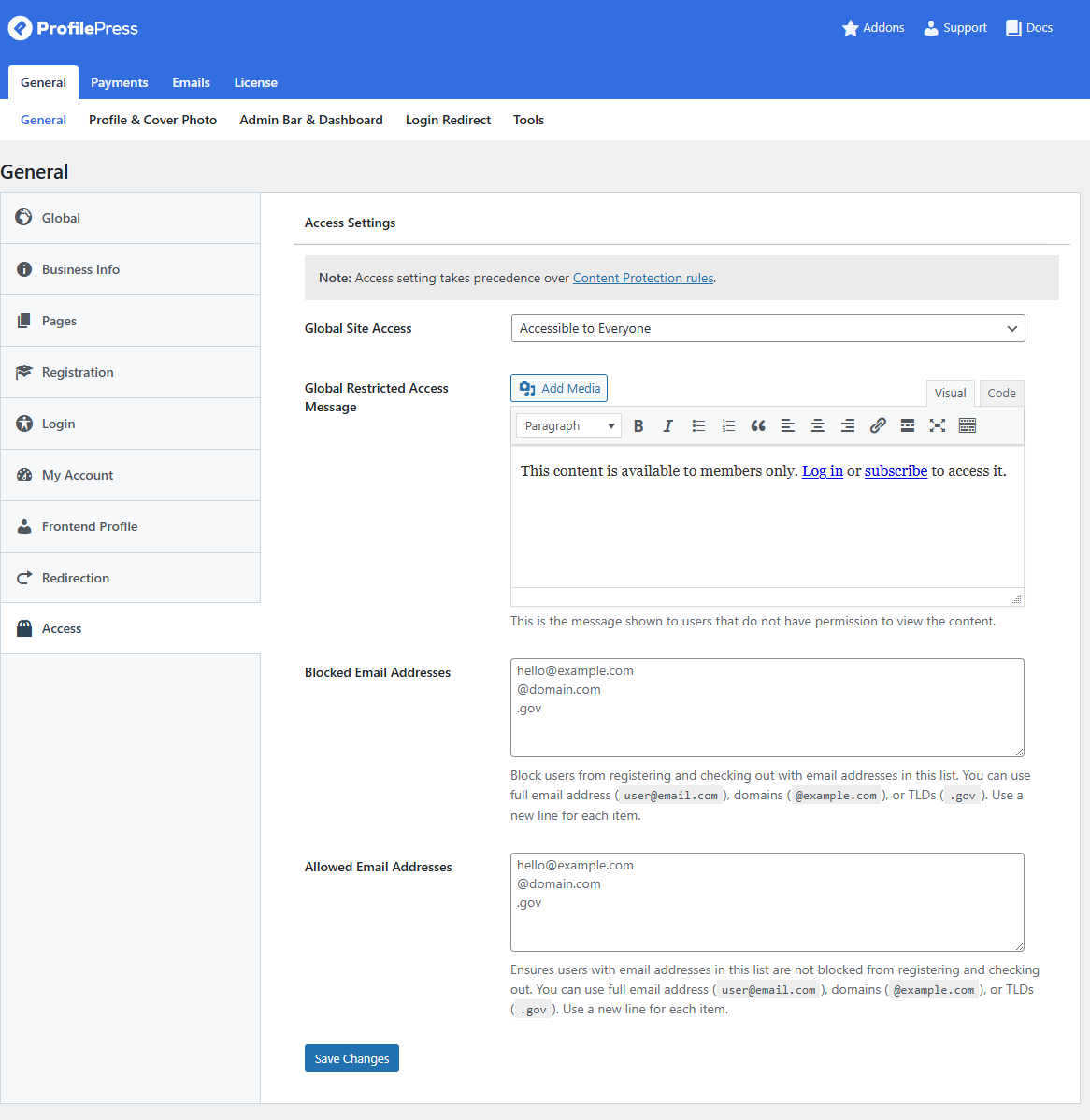Insert a numbered list

(x=728, y=426)
